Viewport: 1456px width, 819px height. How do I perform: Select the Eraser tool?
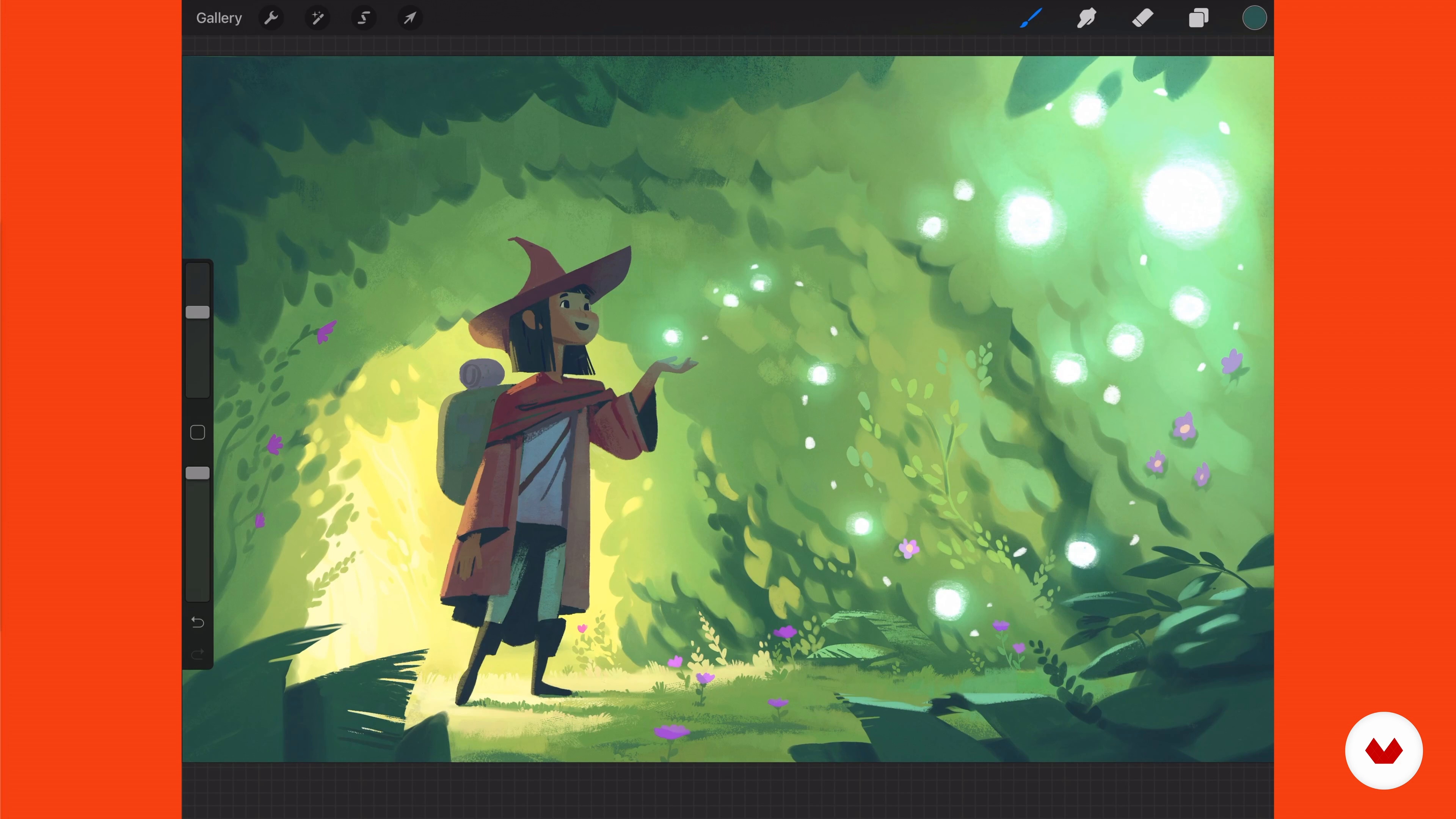(x=1142, y=18)
